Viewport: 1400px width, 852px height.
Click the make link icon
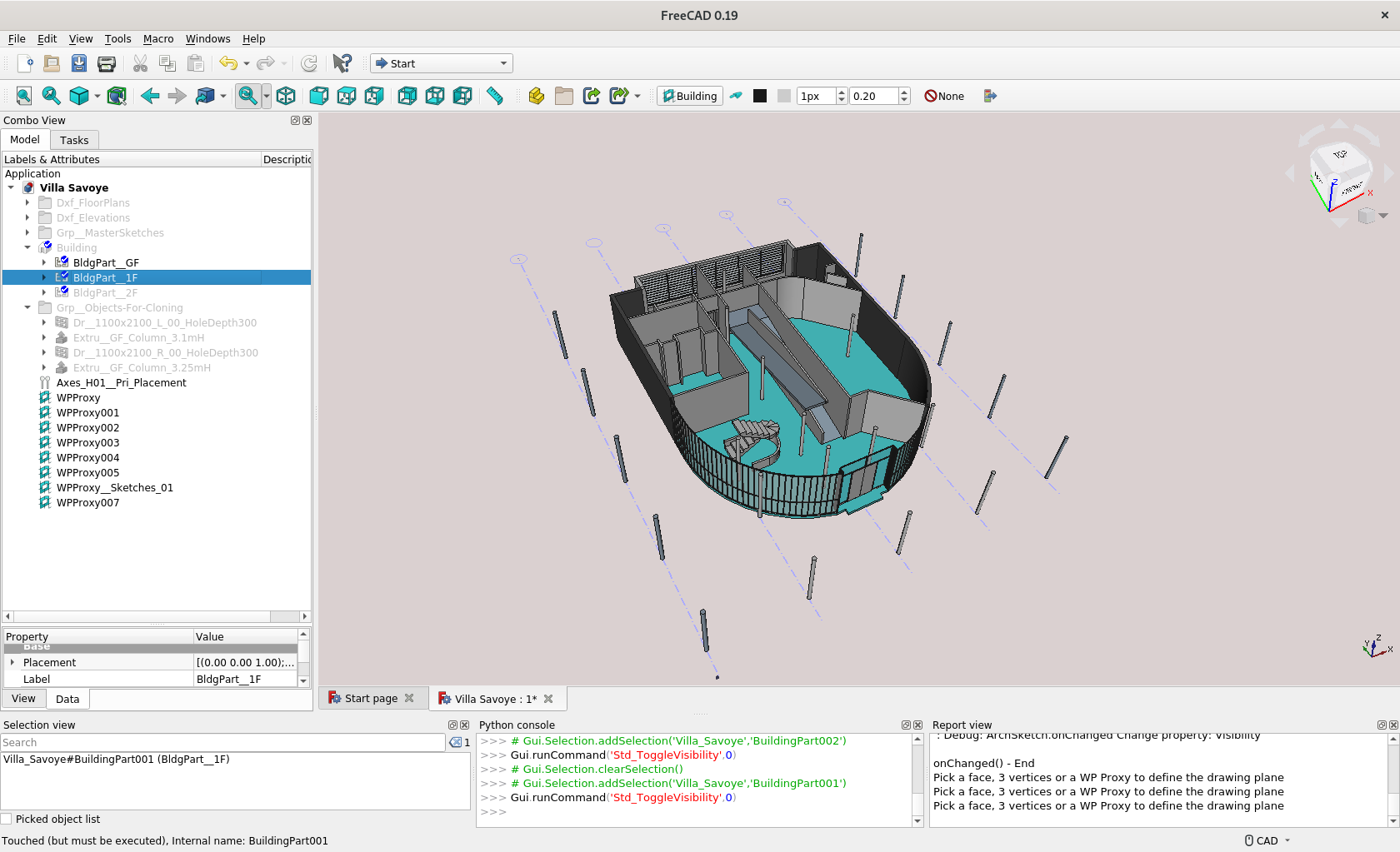click(x=592, y=96)
